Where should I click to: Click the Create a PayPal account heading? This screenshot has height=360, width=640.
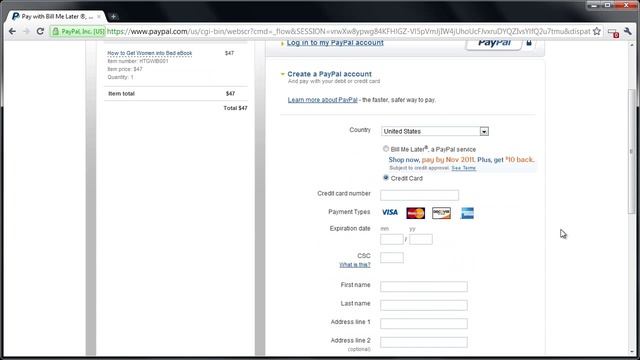(329, 74)
